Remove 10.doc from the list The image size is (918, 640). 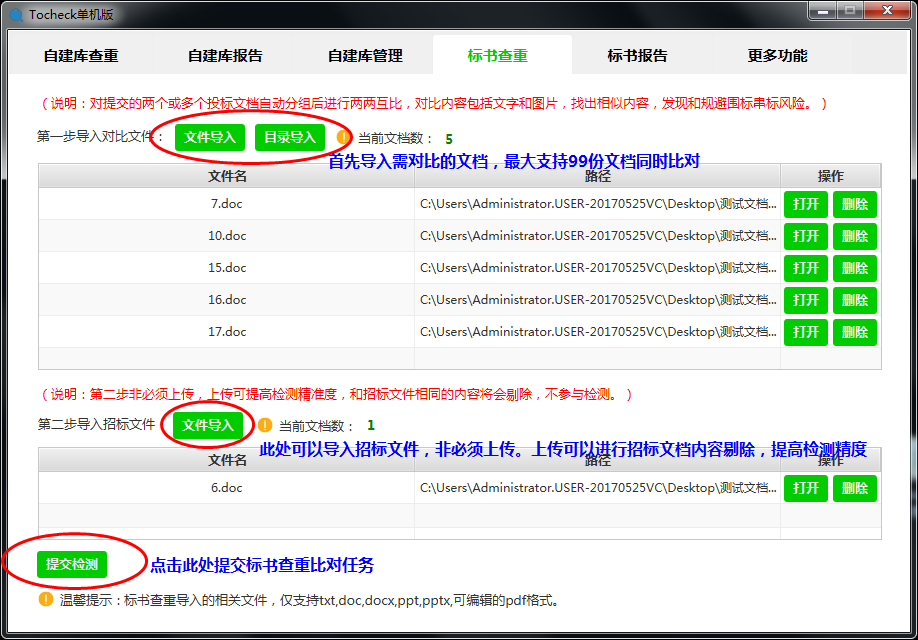point(854,236)
